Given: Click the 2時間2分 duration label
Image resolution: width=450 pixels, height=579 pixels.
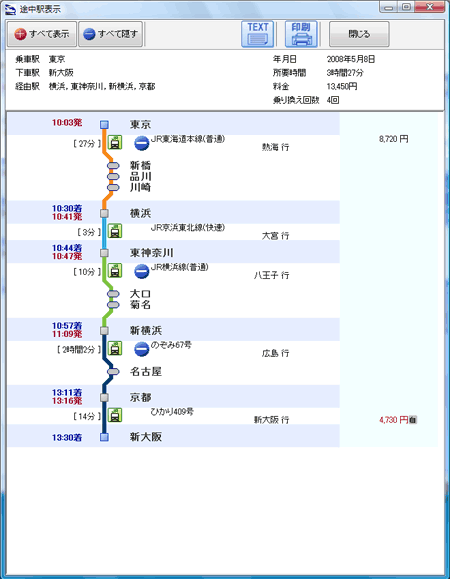Looking at the screenshot, I should click(79, 349).
